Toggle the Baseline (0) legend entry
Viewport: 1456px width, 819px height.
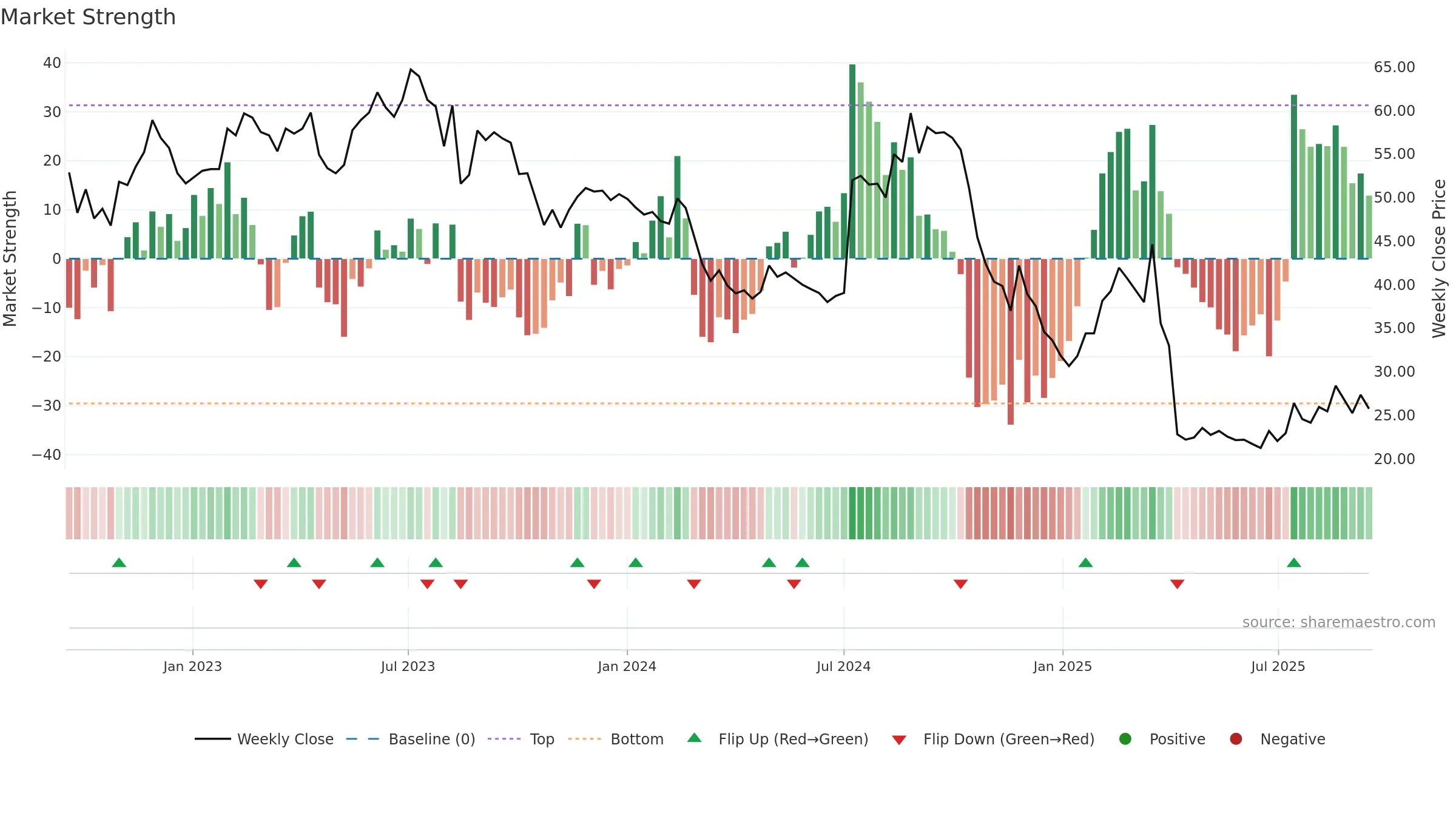(x=411, y=739)
